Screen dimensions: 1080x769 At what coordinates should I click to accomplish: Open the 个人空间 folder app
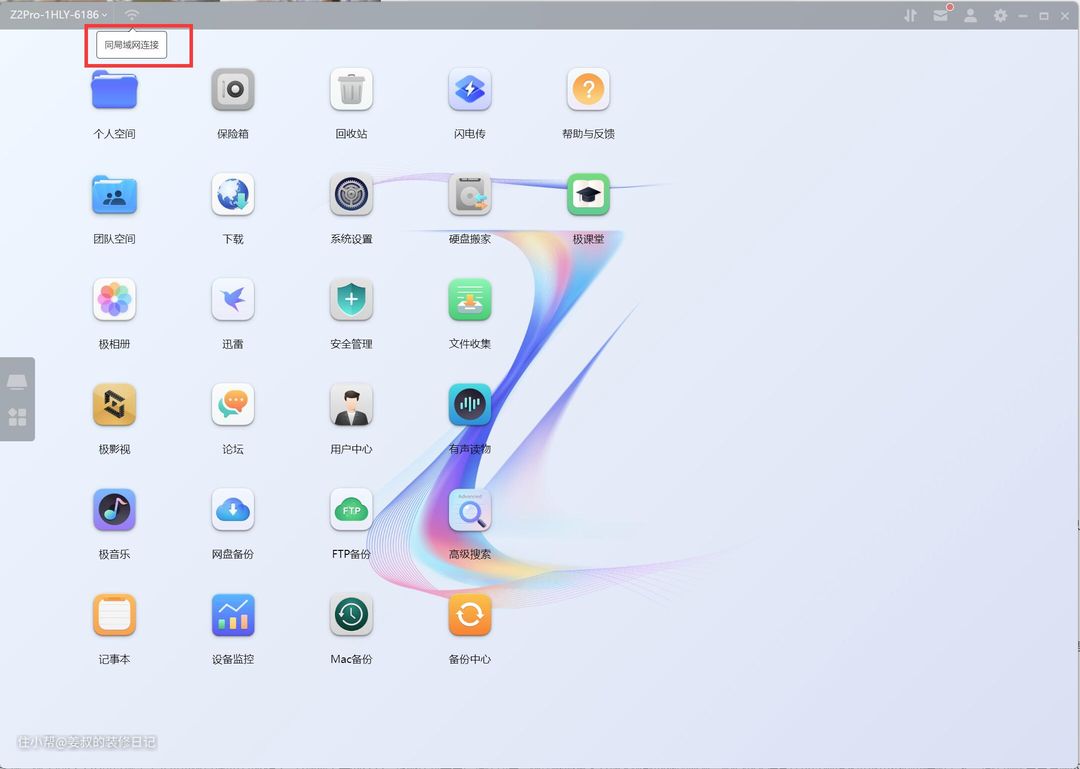pyautogui.click(x=114, y=90)
